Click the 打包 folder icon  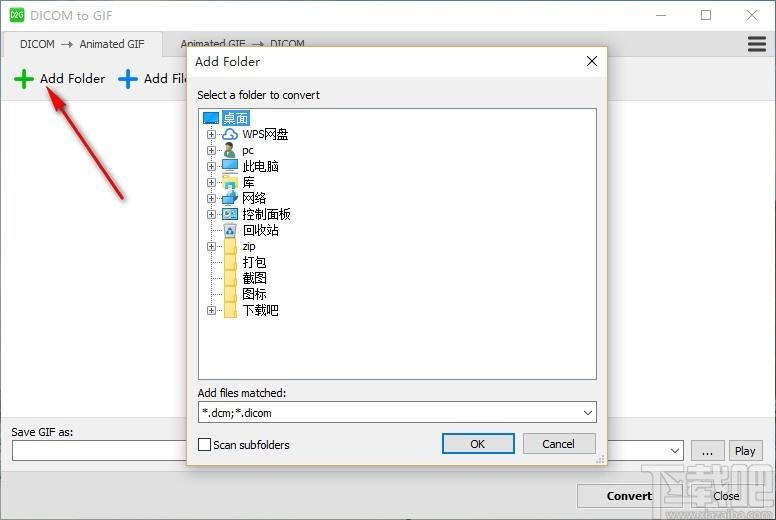tap(230, 262)
